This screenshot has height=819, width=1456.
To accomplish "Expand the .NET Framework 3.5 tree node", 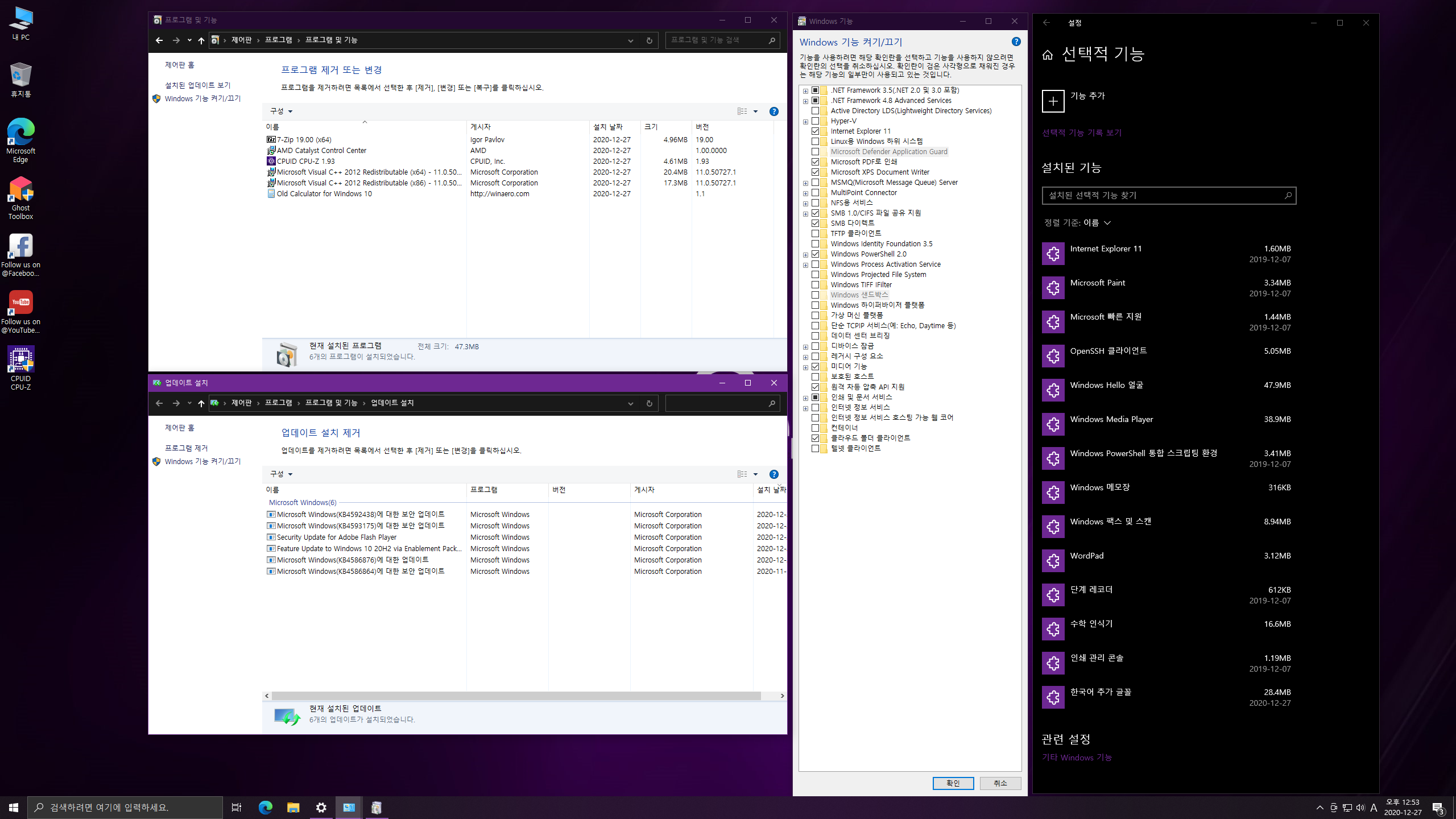I will [805, 91].
